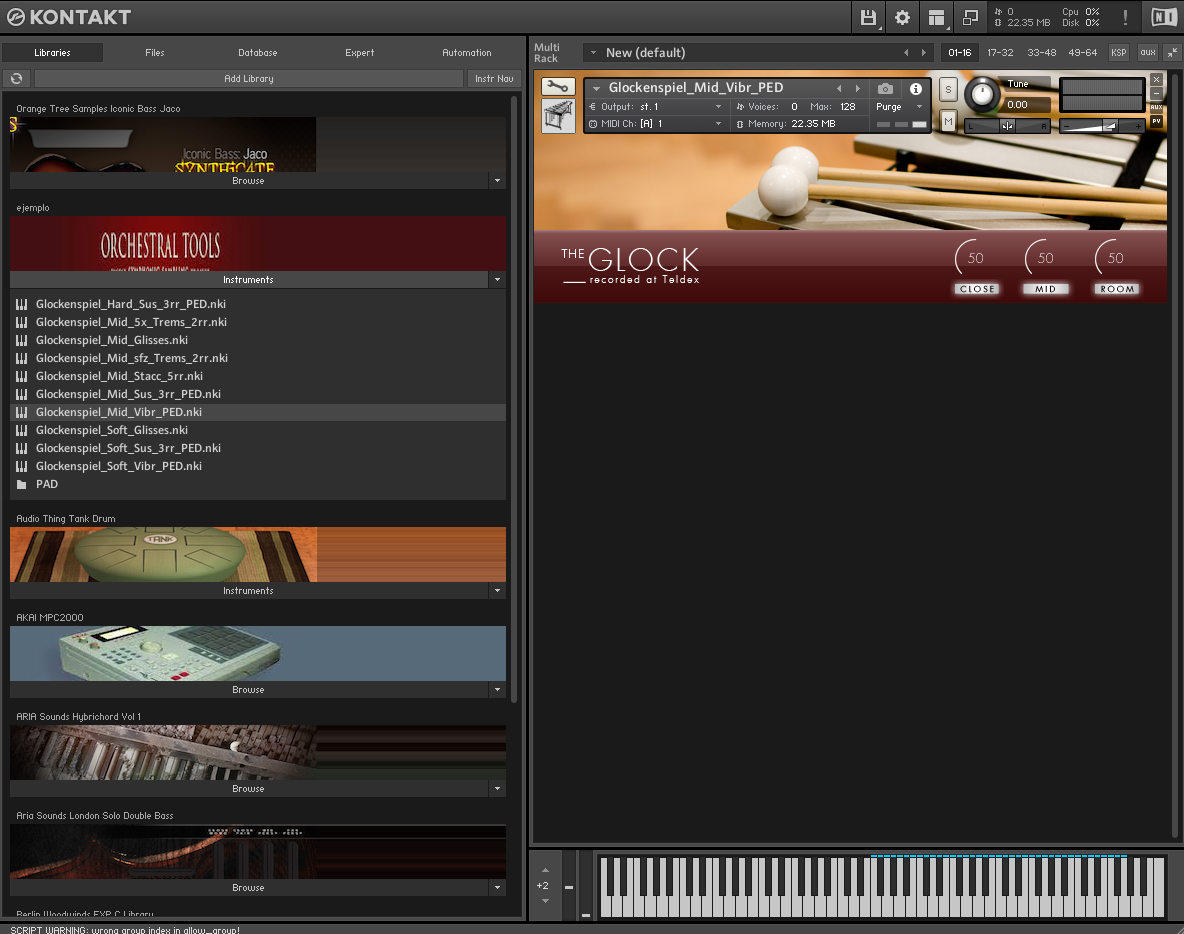Click the Tune knob
The width and height of the screenshot is (1184, 934).
click(x=982, y=94)
